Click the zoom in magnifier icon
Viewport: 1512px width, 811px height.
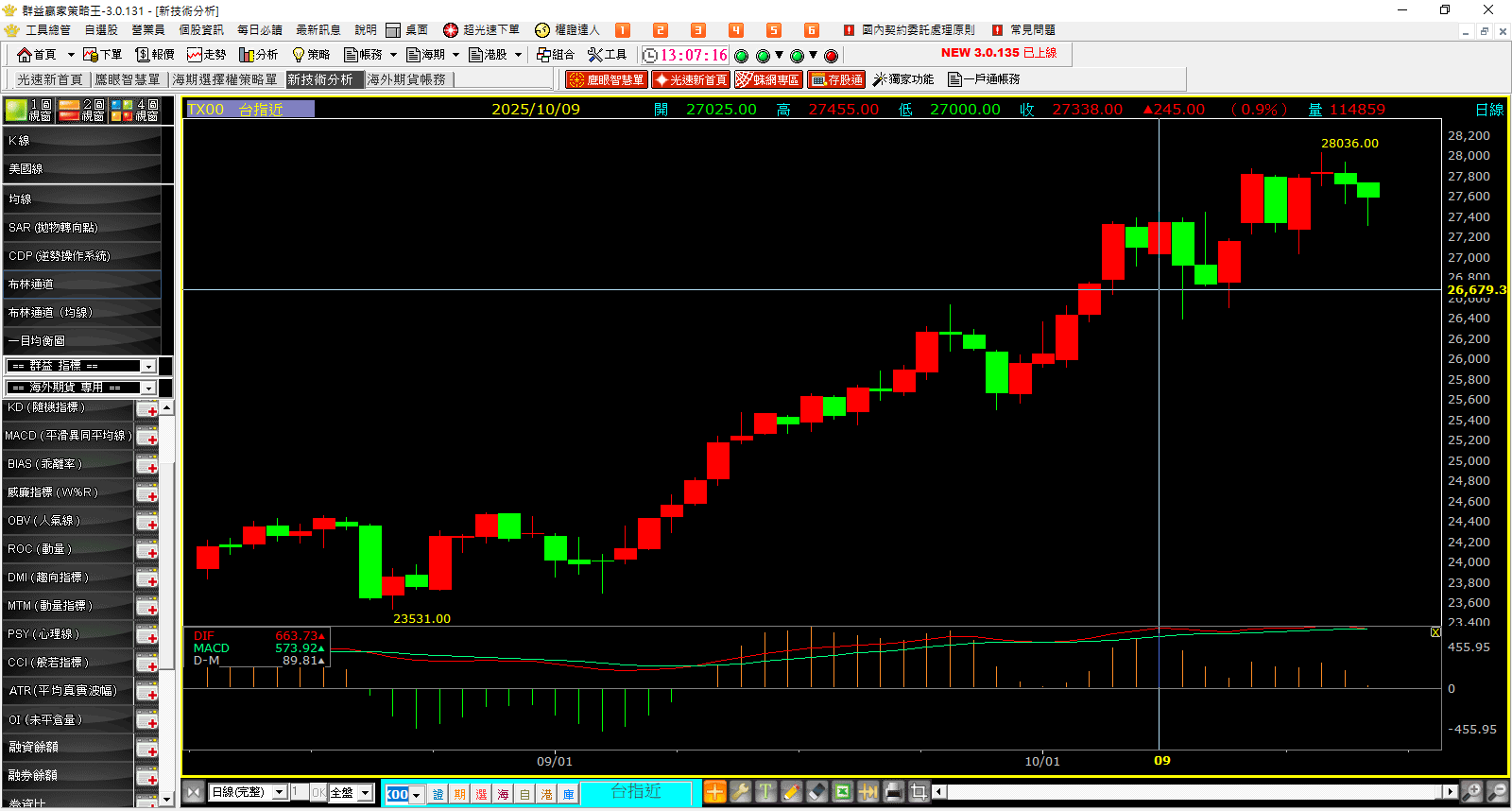coord(1471,792)
